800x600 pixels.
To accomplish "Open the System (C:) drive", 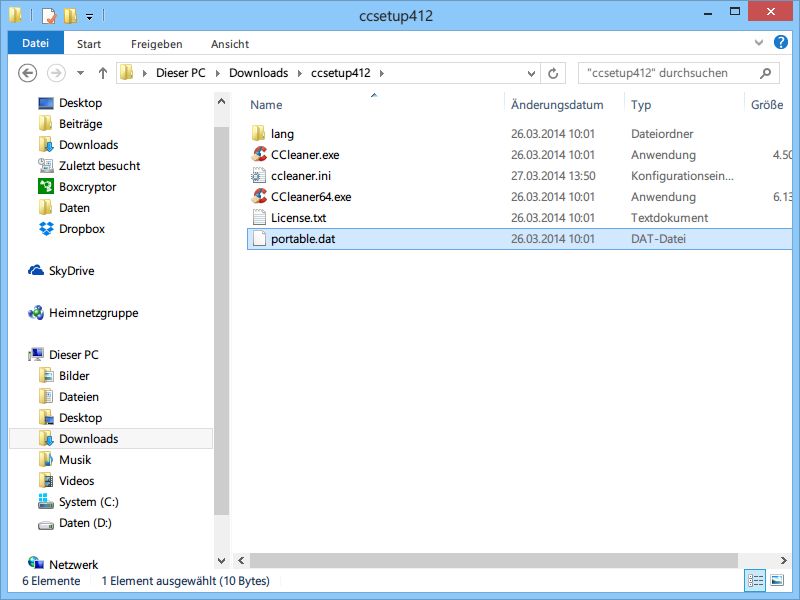I will coord(89,502).
